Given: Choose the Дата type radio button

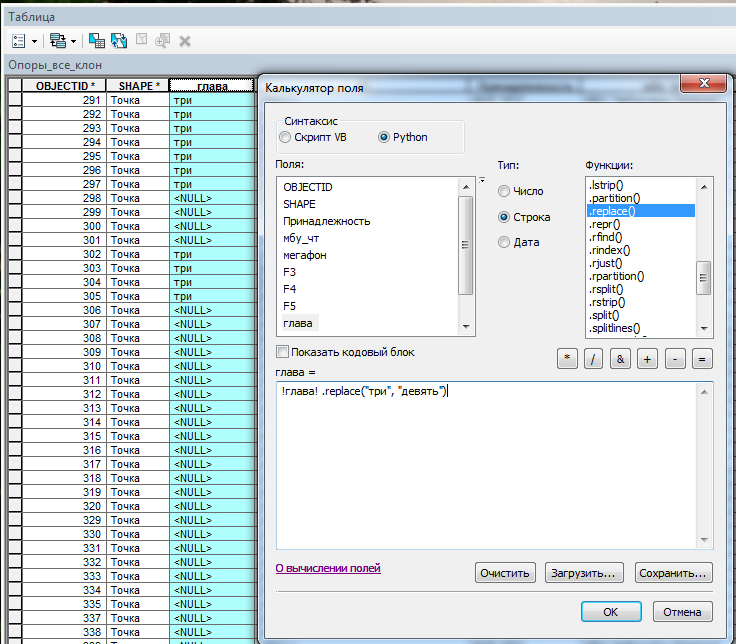Looking at the screenshot, I should click(504, 242).
